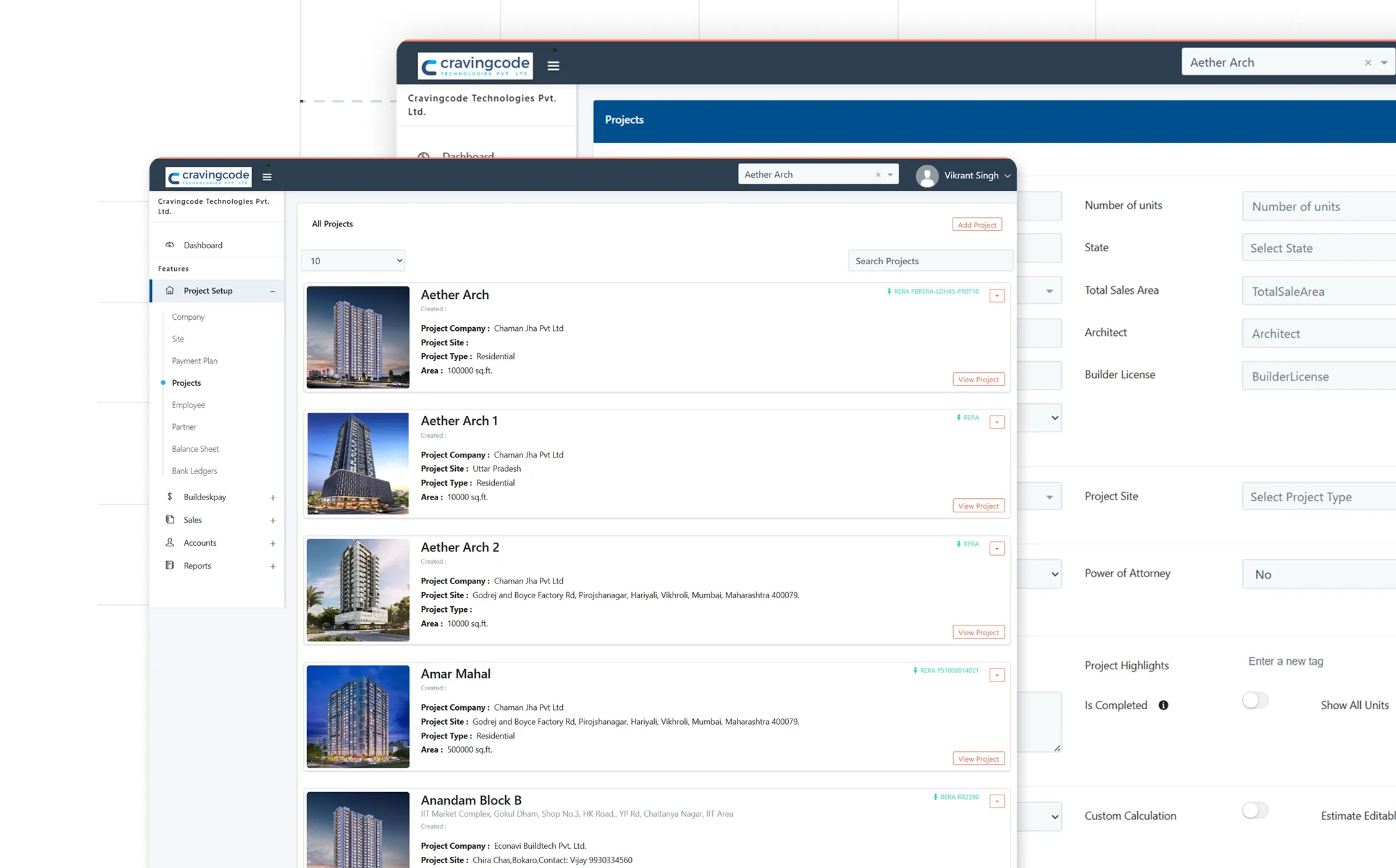Click the Buildeskpay dollar icon

[170, 497]
